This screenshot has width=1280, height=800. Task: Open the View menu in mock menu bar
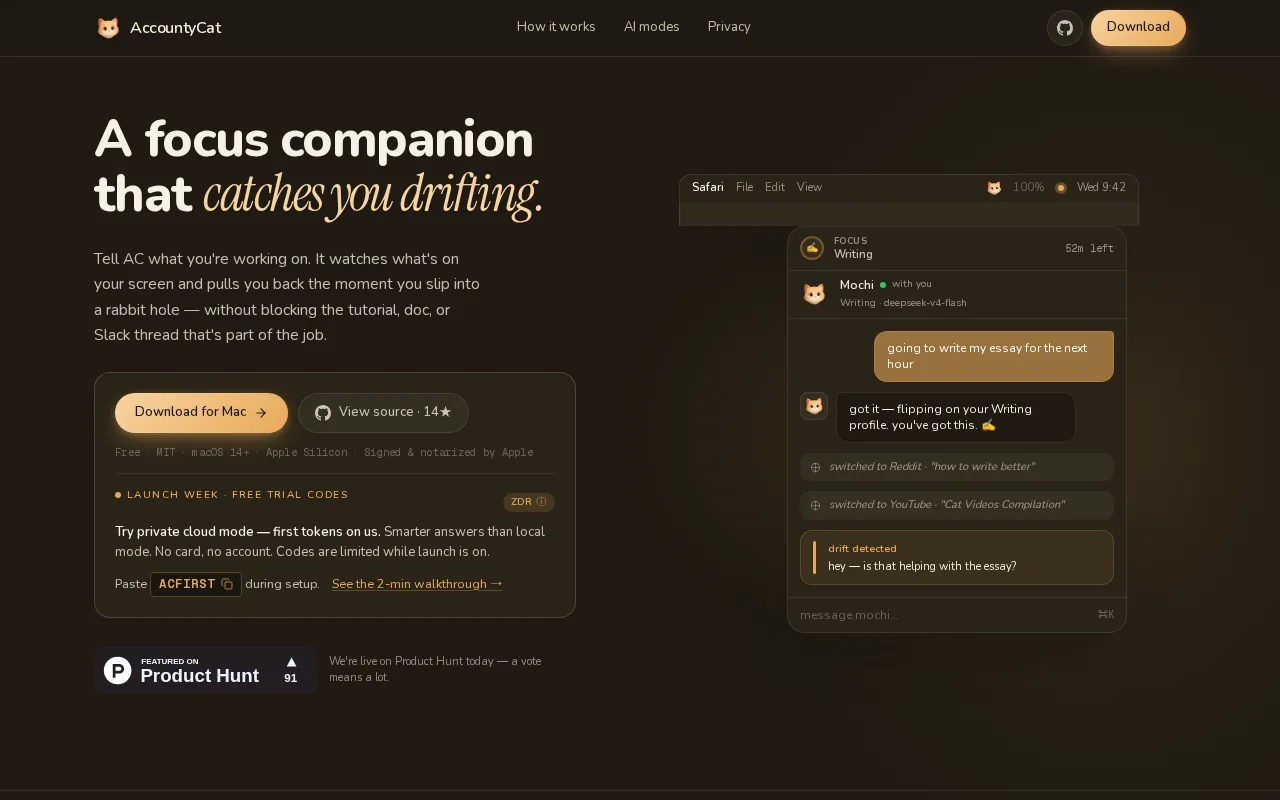(809, 187)
